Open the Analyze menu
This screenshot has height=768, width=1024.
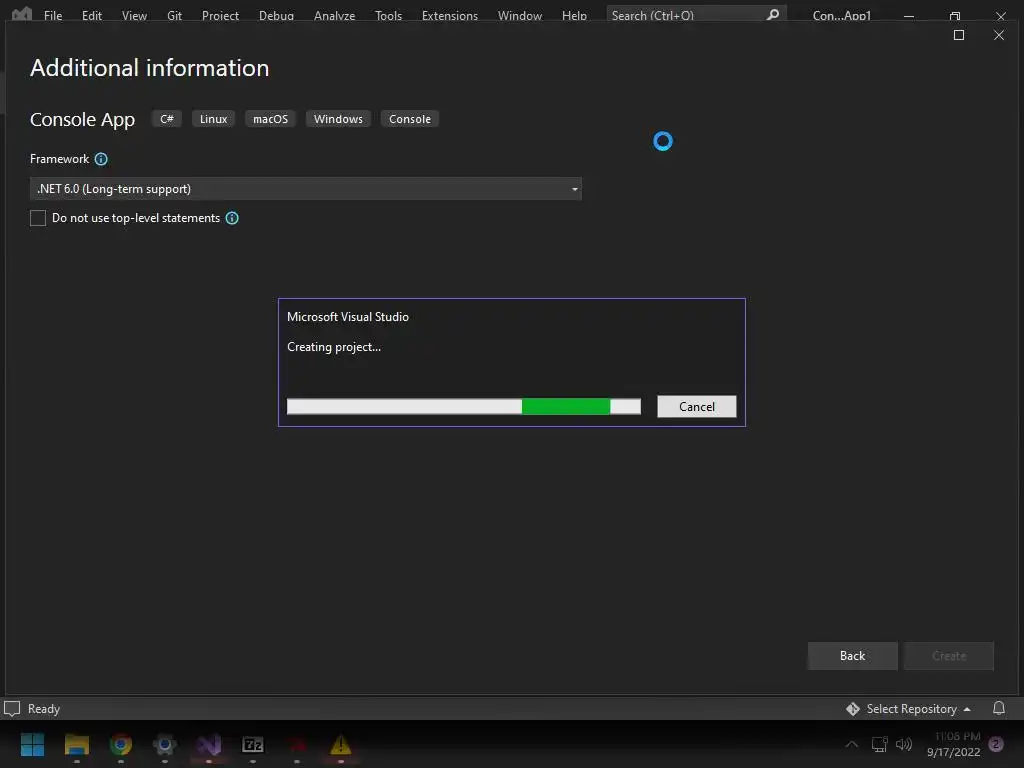(334, 15)
